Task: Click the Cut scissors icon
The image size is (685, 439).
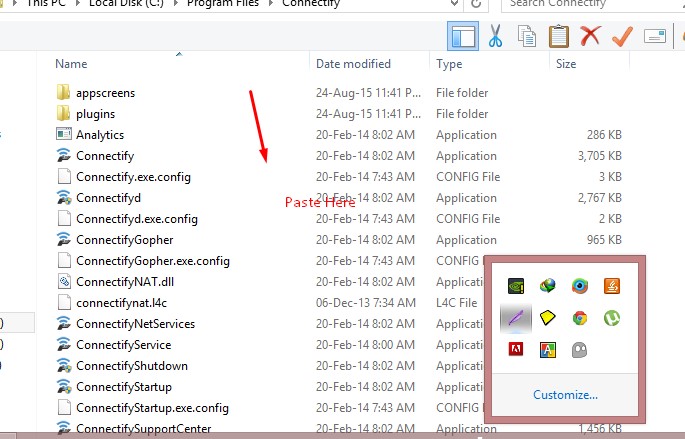Action: pos(495,36)
